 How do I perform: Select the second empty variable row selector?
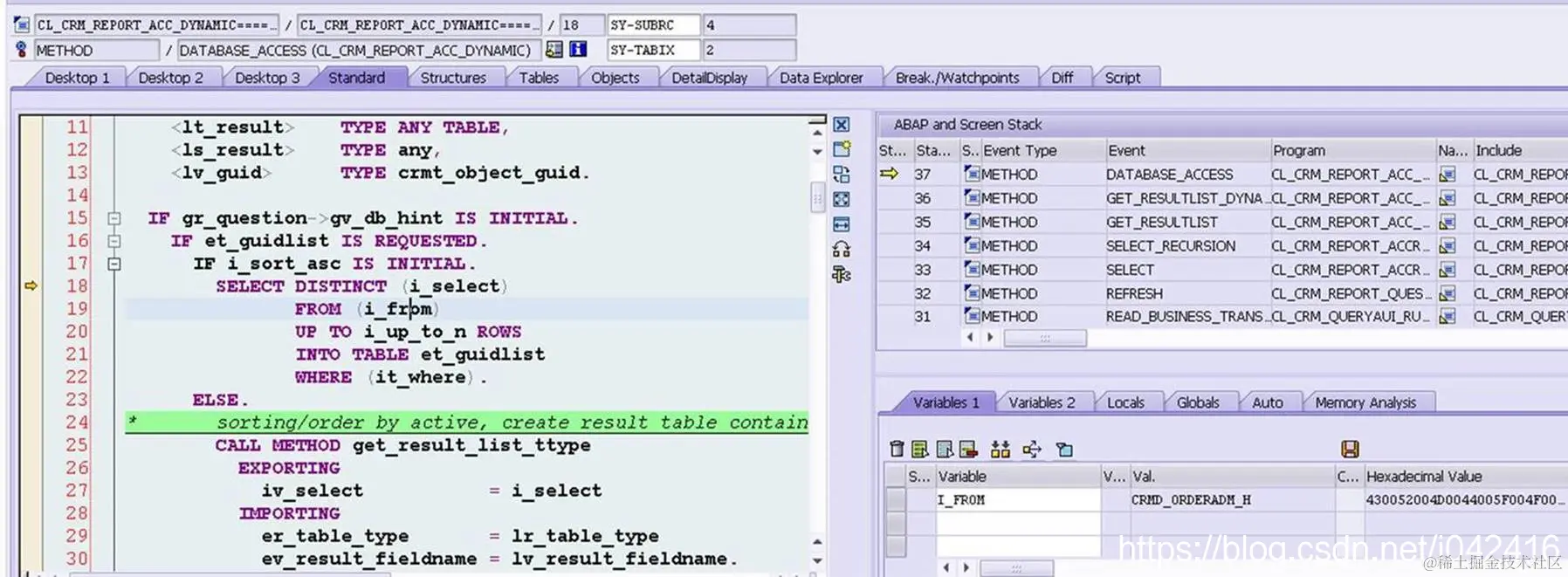[x=895, y=523]
